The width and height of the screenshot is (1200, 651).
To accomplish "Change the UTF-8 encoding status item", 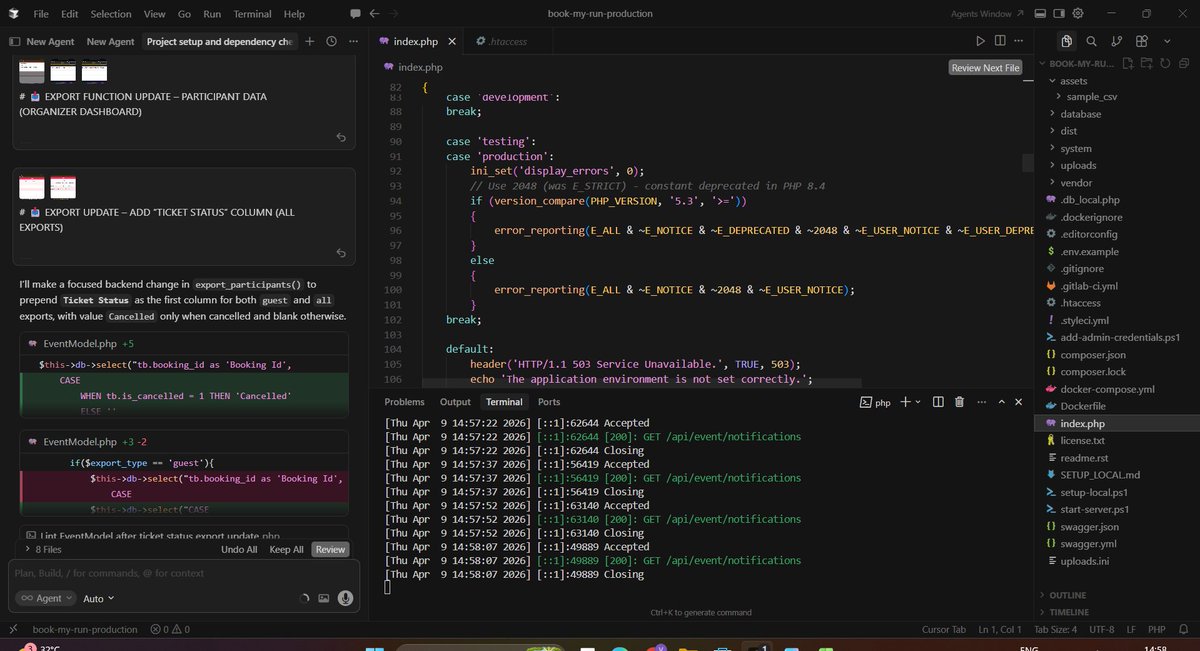I will (x=1102, y=630).
